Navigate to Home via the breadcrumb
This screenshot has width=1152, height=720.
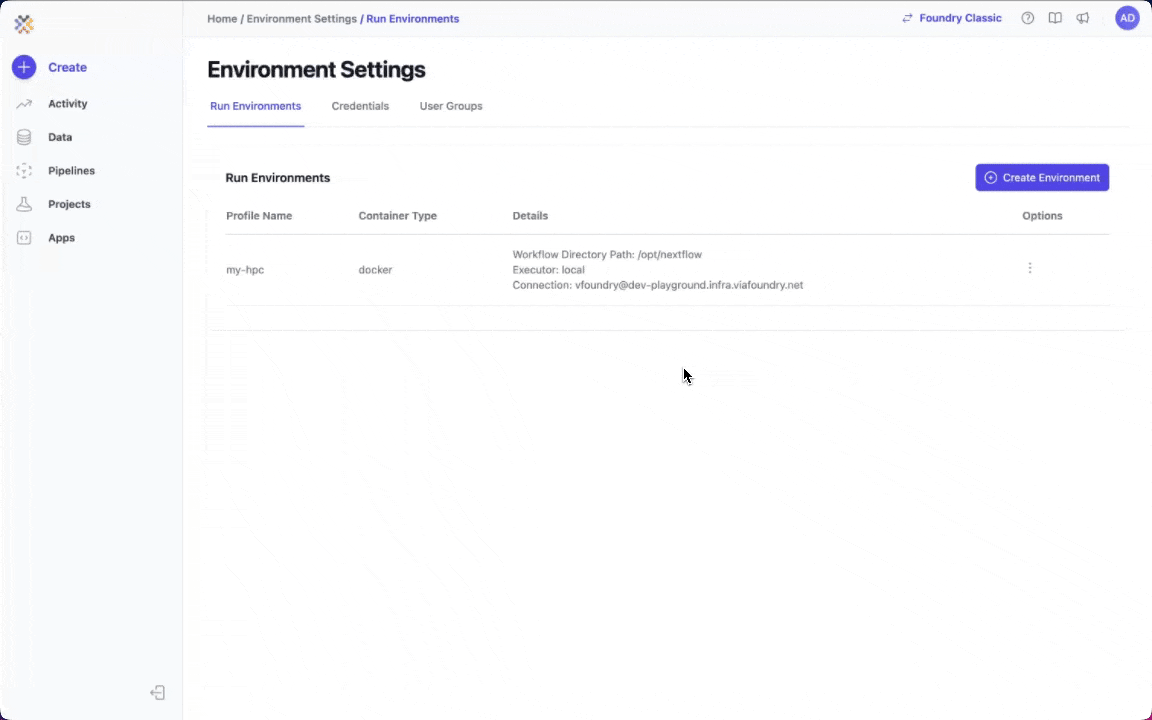point(221,18)
